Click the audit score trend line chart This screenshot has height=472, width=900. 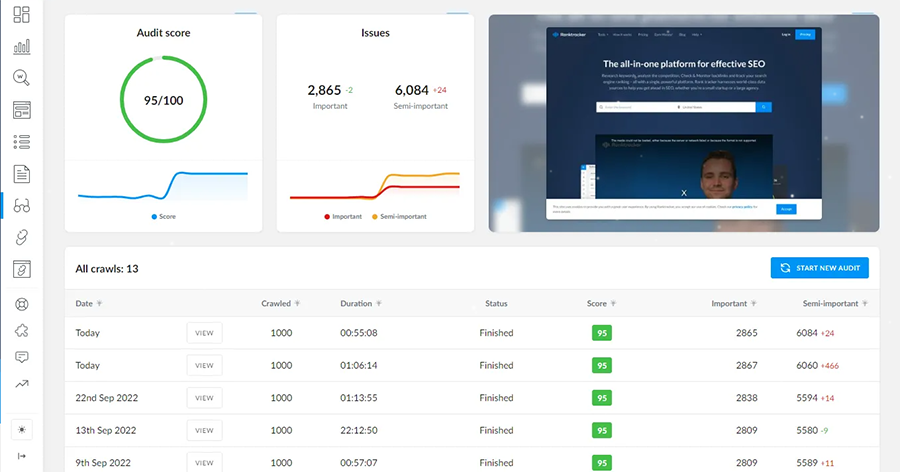pos(163,185)
